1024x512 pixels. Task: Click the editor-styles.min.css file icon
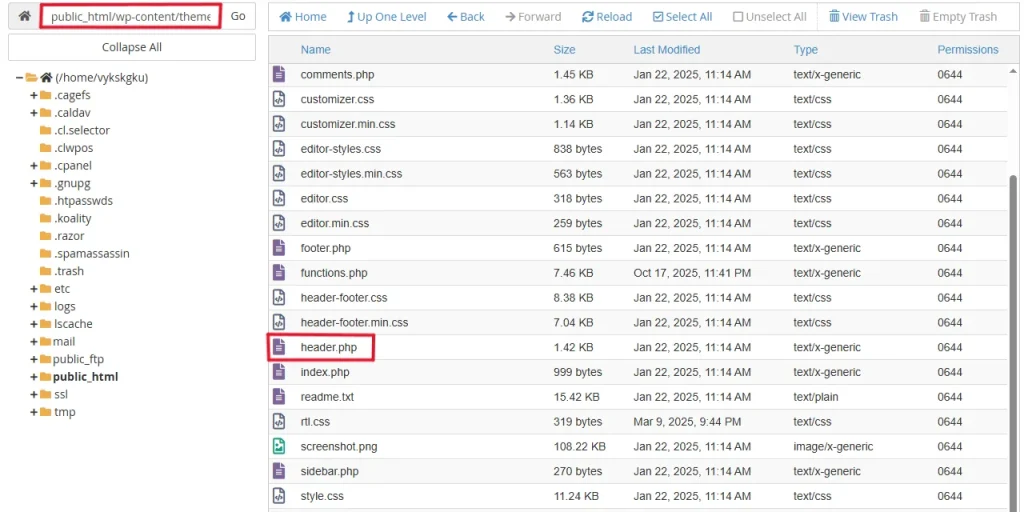[279, 174]
